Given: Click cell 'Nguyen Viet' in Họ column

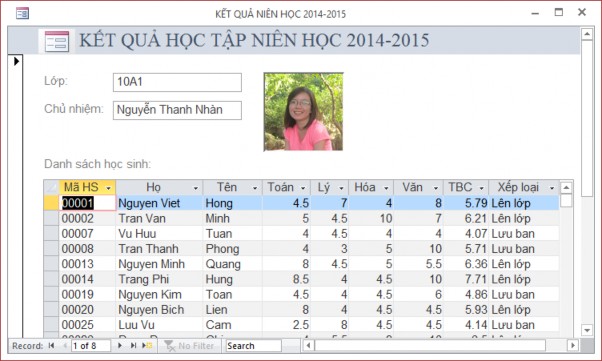Looking at the screenshot, I should click(x=159, y=203).
